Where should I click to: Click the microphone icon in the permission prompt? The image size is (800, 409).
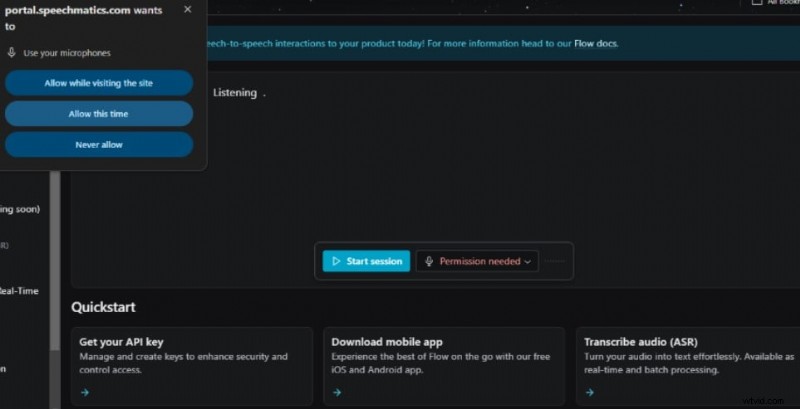12,52
